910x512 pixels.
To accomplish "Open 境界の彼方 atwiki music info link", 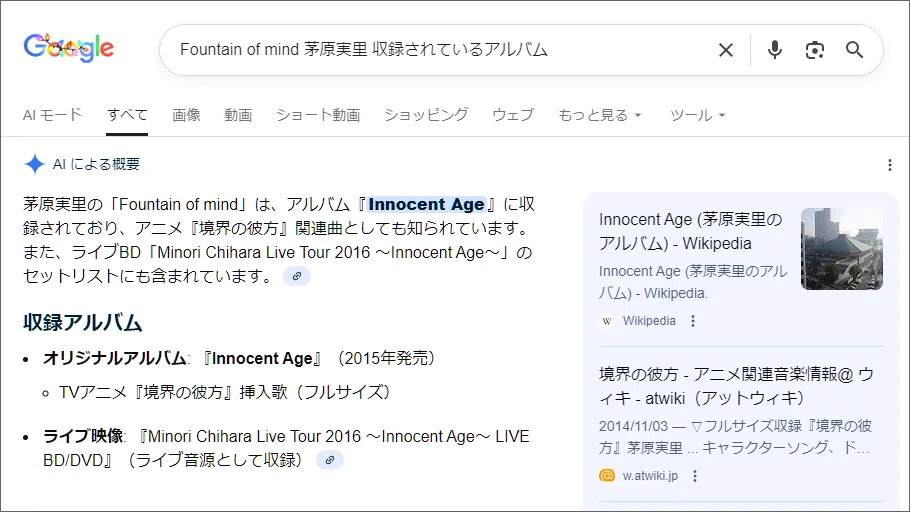I will coord(736,386).
